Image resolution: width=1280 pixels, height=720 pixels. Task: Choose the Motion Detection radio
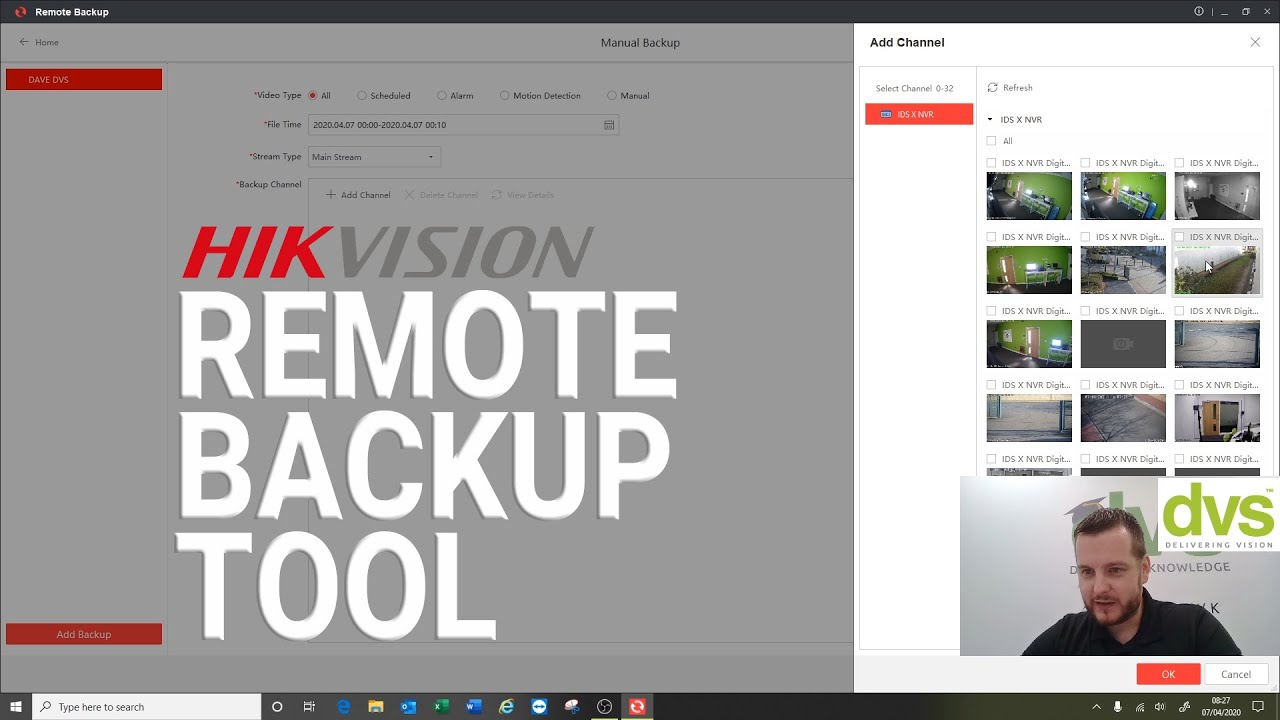tap(505, 96)
